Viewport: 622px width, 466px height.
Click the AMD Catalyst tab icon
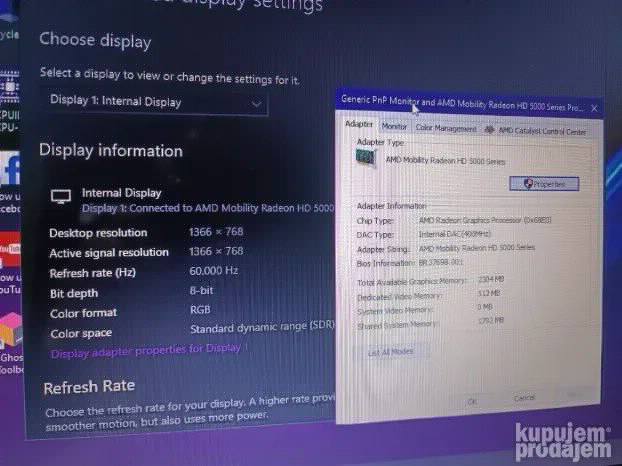point(490,130)
